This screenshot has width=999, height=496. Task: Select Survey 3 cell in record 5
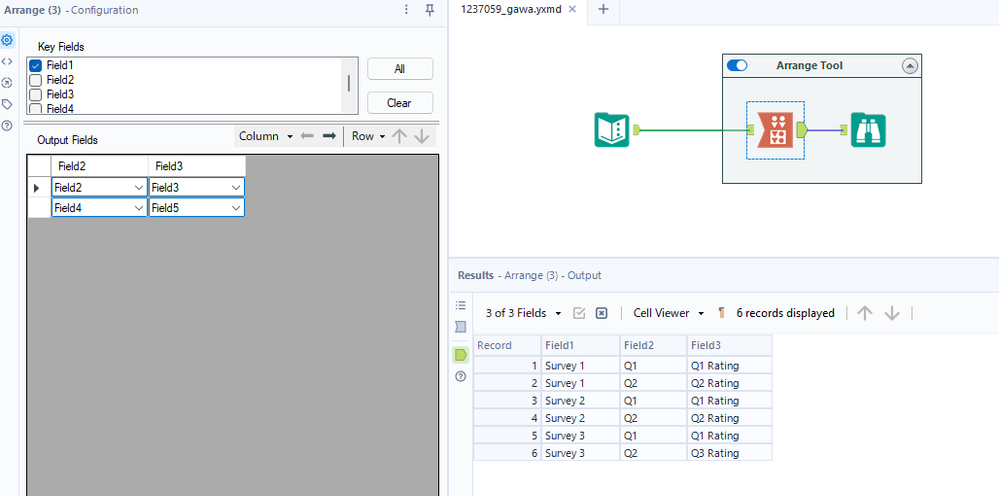coord(580,436)
